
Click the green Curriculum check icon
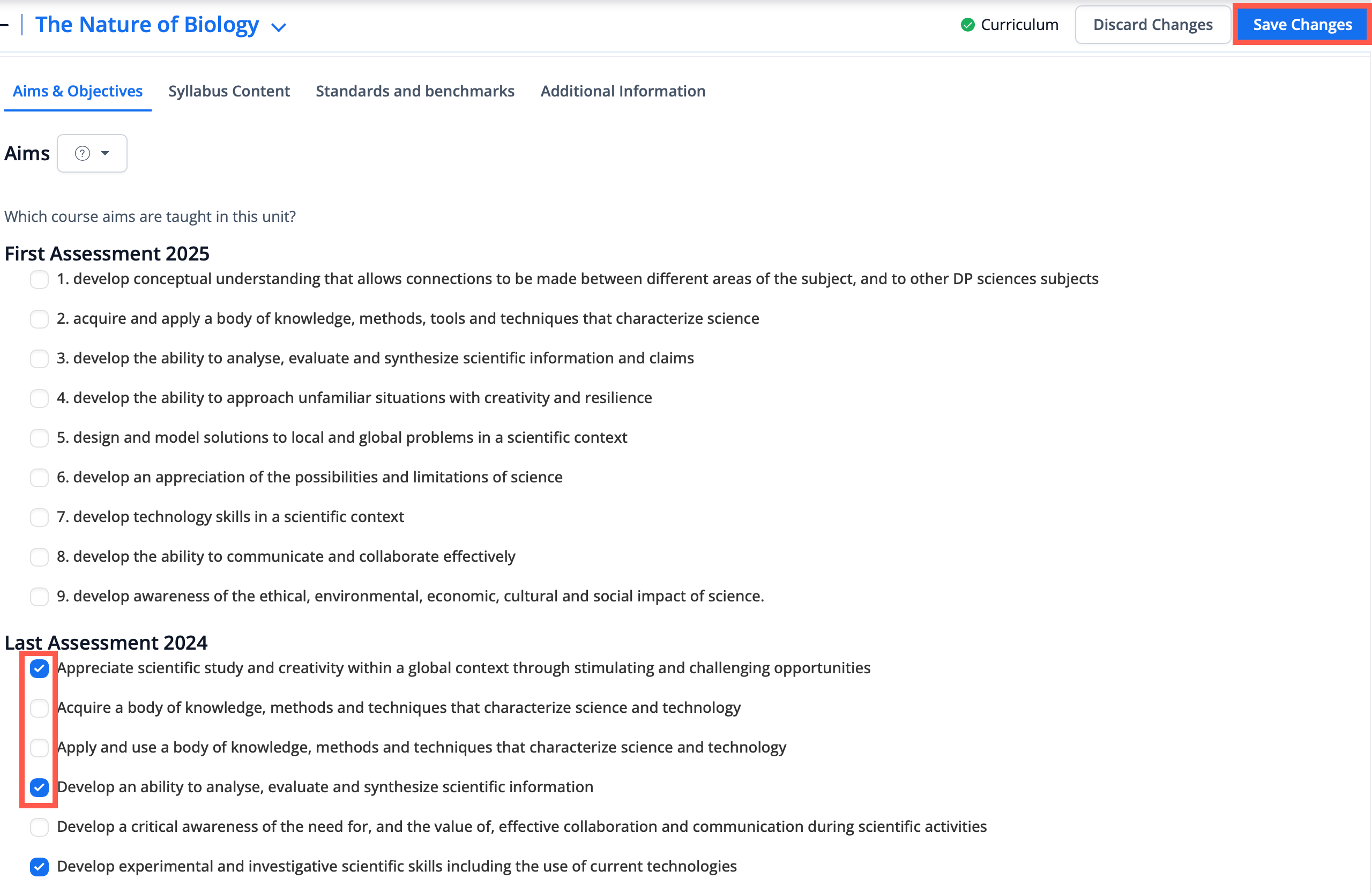[x=967, y=25]
